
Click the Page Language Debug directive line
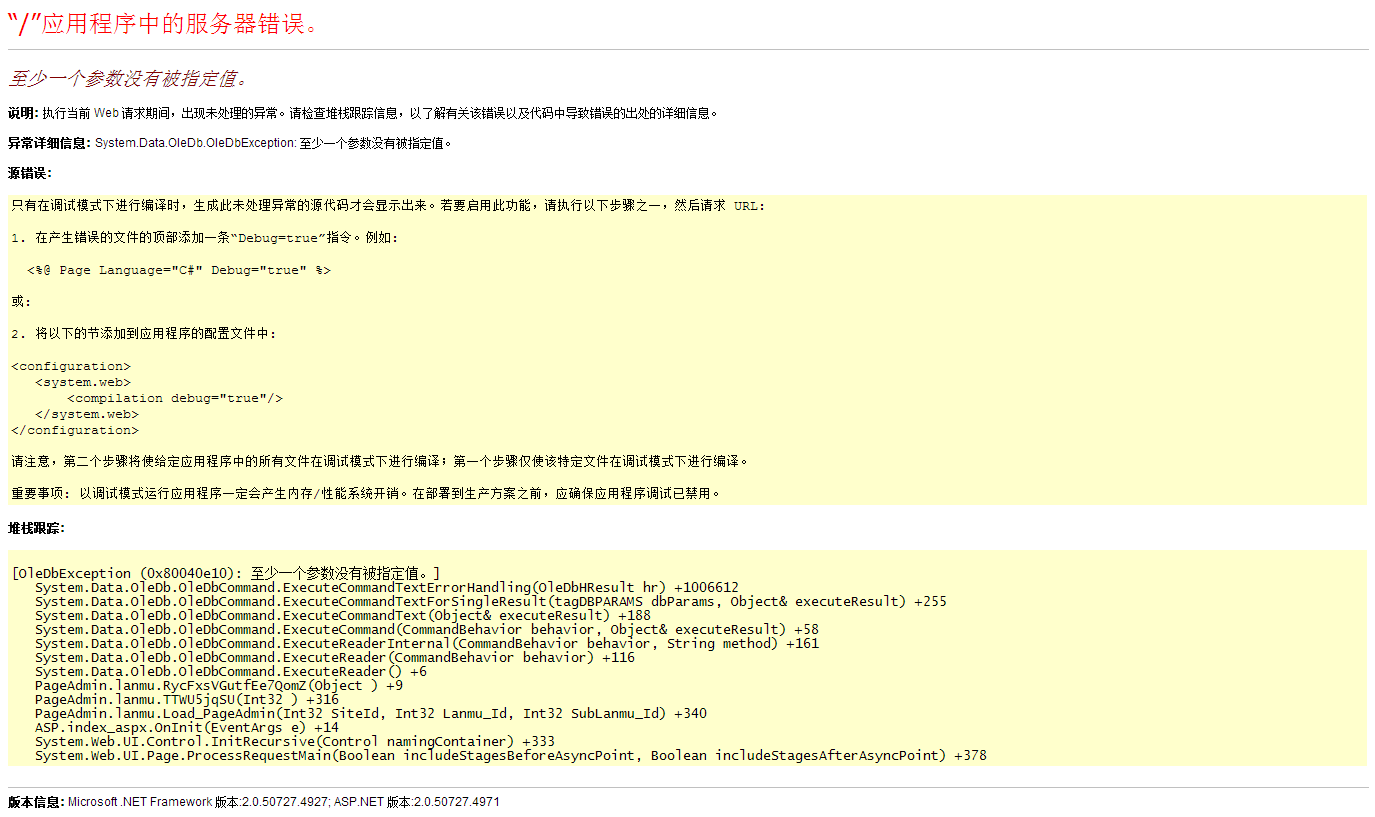click(178, 270)
